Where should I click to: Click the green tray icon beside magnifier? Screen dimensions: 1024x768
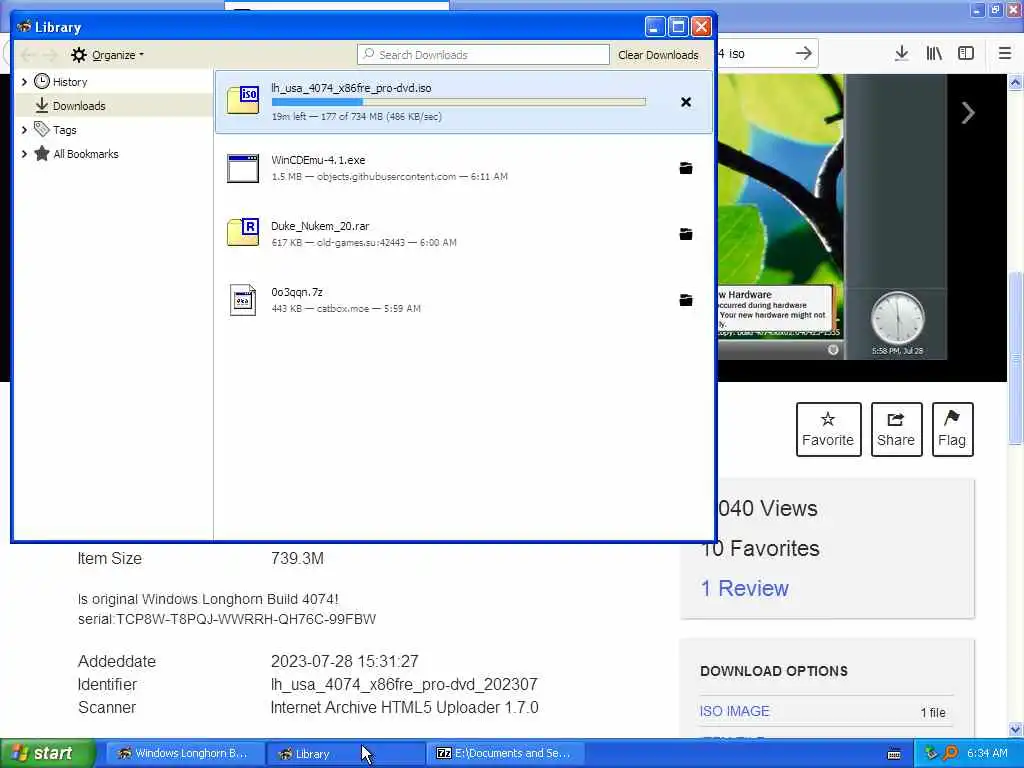pyautogui.click(x=932, y=753)
